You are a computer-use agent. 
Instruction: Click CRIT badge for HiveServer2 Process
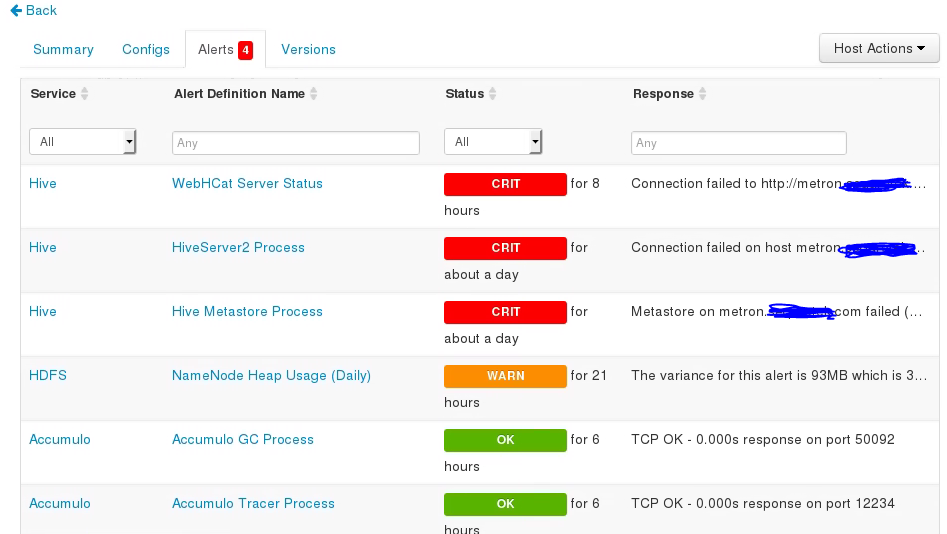[506, 248]
